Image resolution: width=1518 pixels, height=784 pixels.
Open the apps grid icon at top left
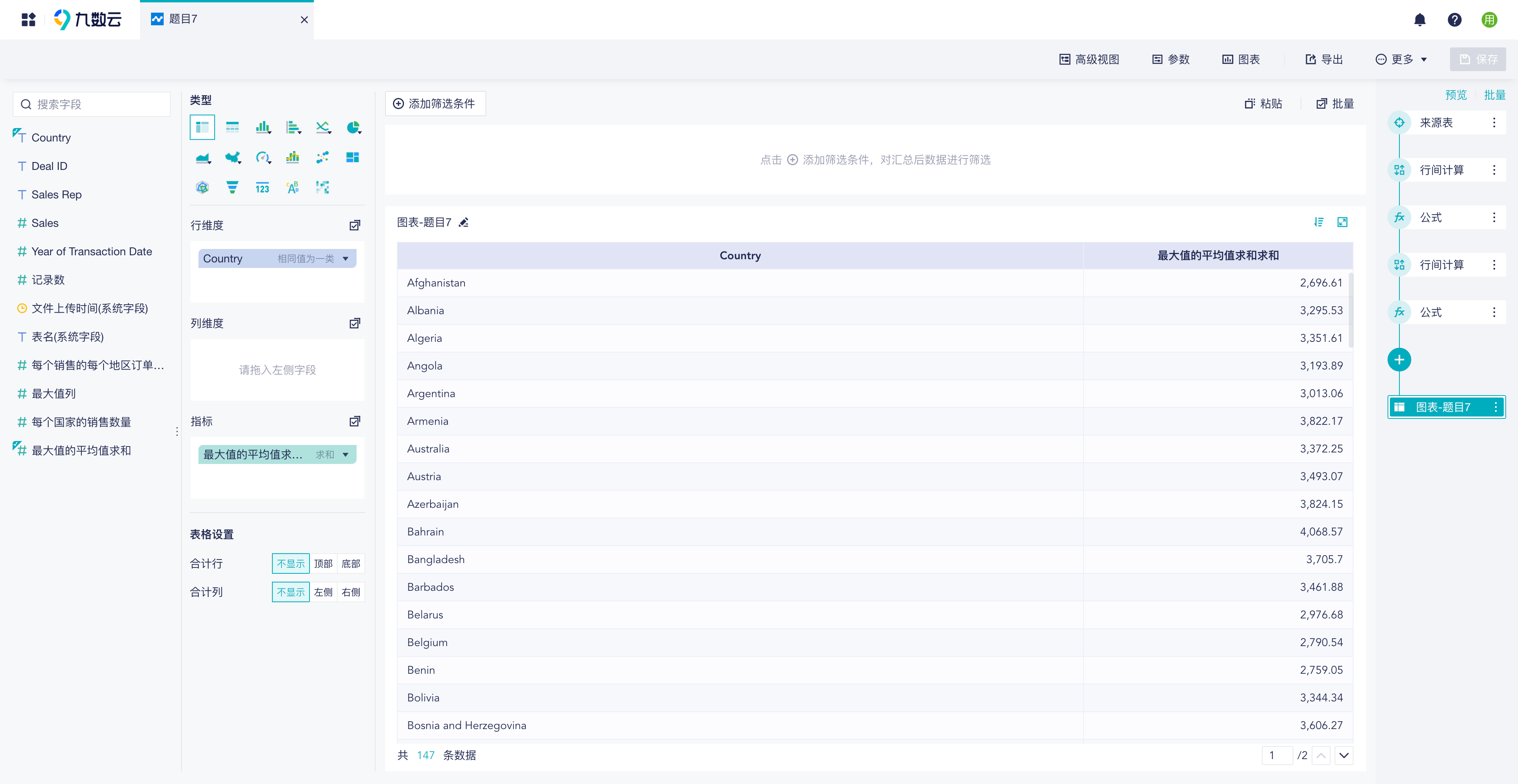point(28,20)
